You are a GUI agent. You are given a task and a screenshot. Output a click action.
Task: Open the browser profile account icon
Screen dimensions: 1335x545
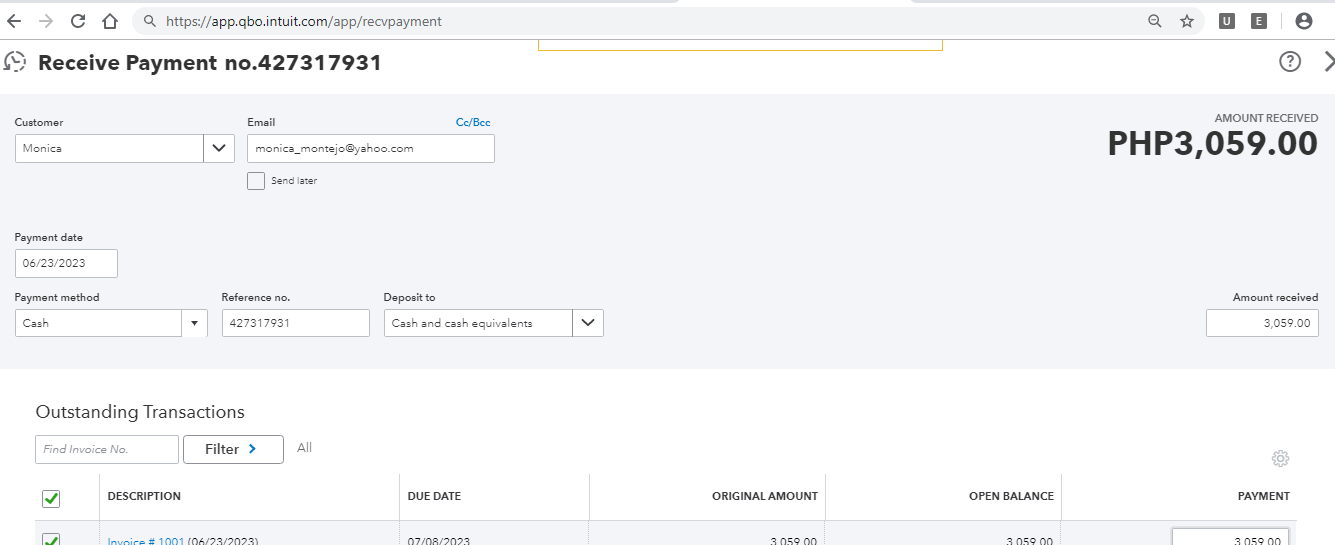1303,21
